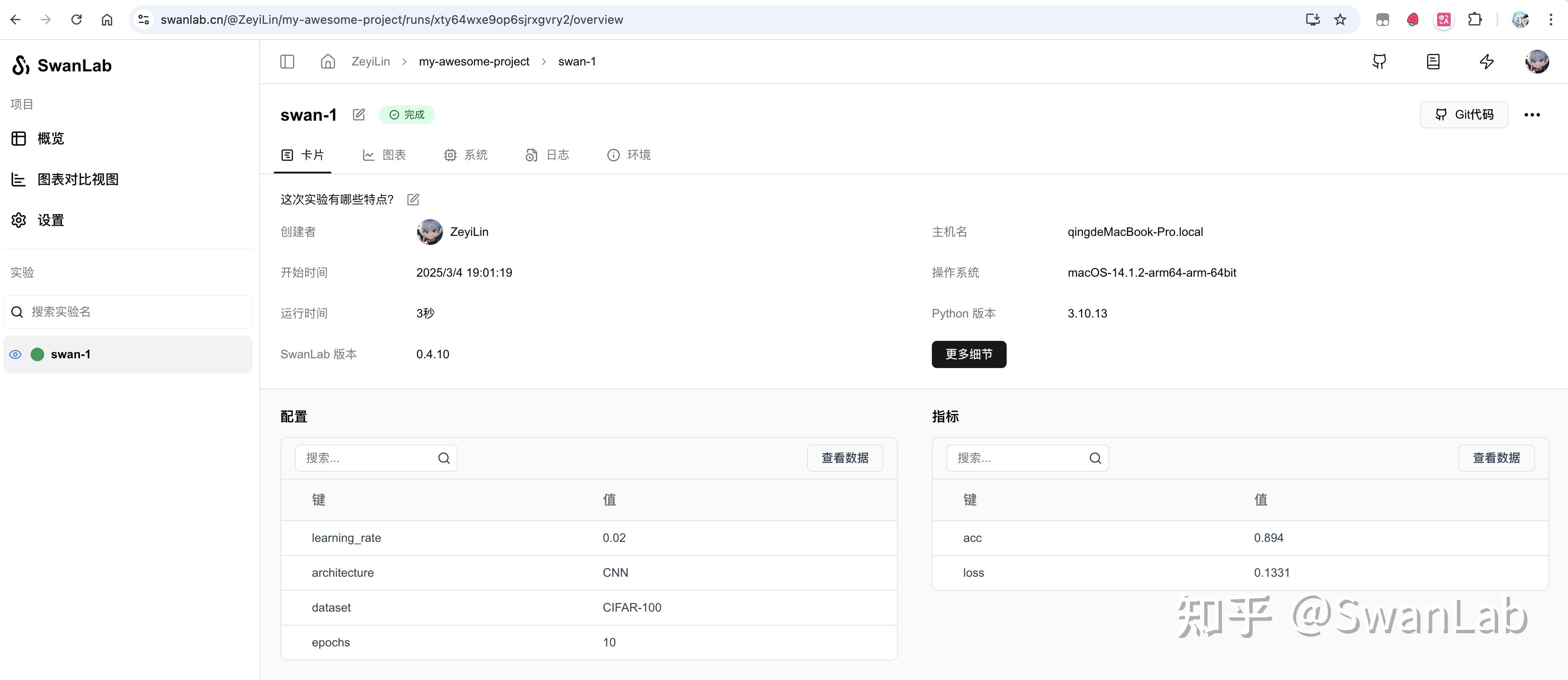Open the three-dot more options menu
This screenshot has width=1568, height=680.
click(1532, 114)
